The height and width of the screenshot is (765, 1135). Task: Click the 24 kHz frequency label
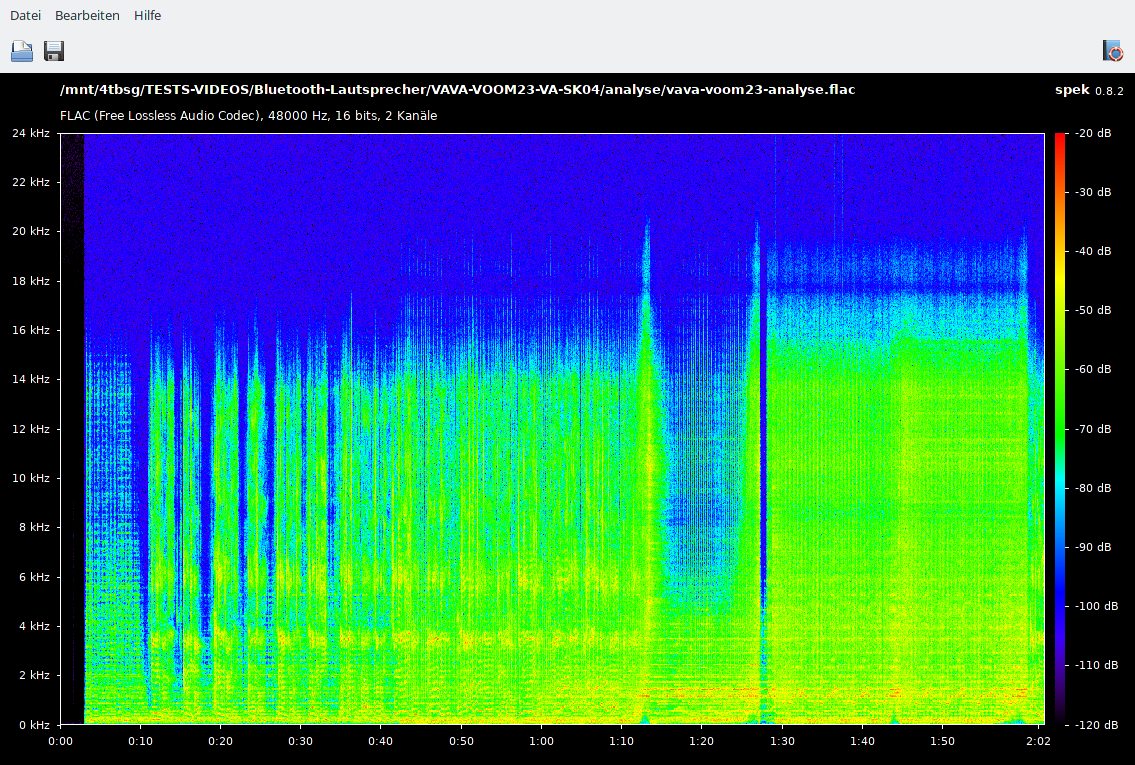(30, 133)
